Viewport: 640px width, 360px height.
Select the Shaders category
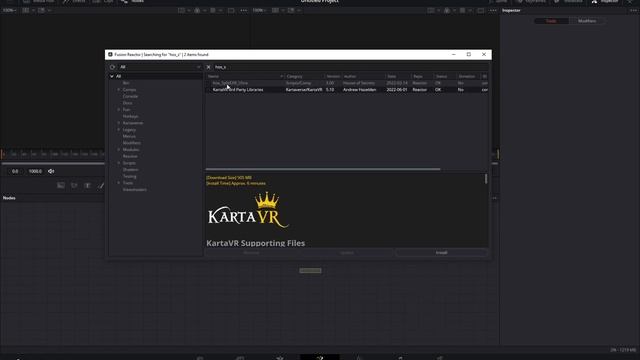131,170
